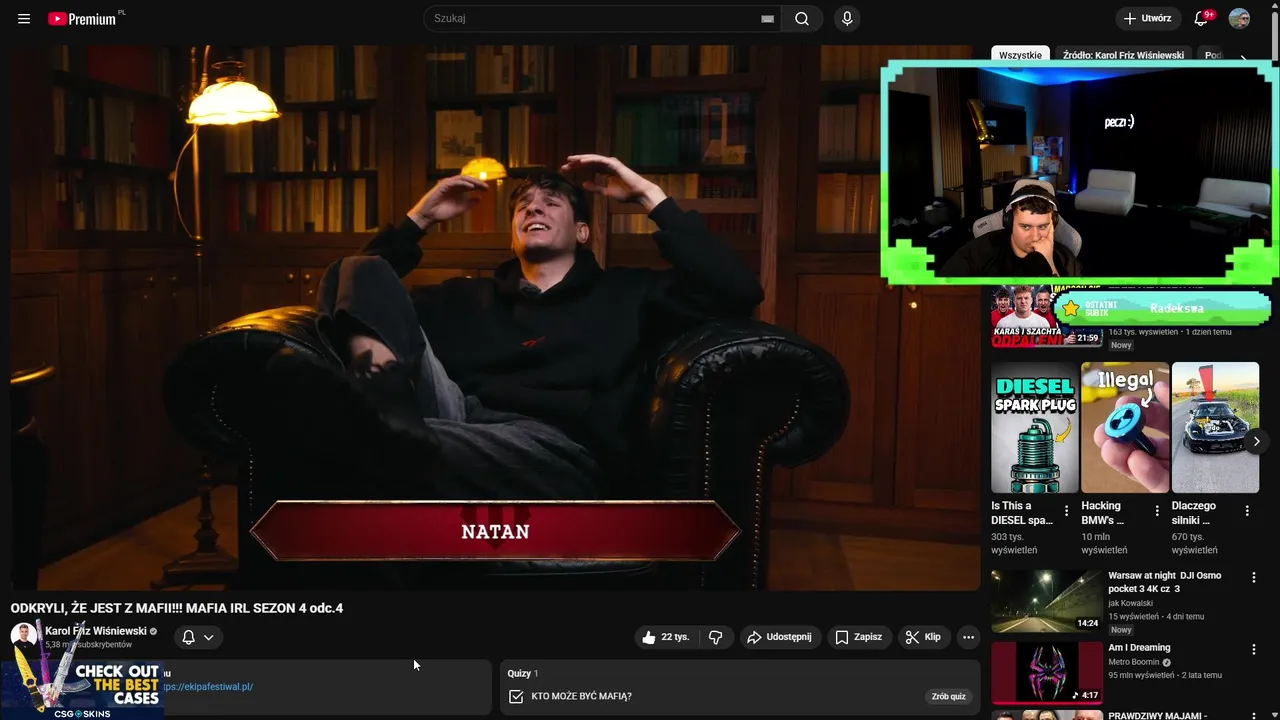Open options for Warsaw at night video
This screenshot has height=720, width=1280.
1254,578
